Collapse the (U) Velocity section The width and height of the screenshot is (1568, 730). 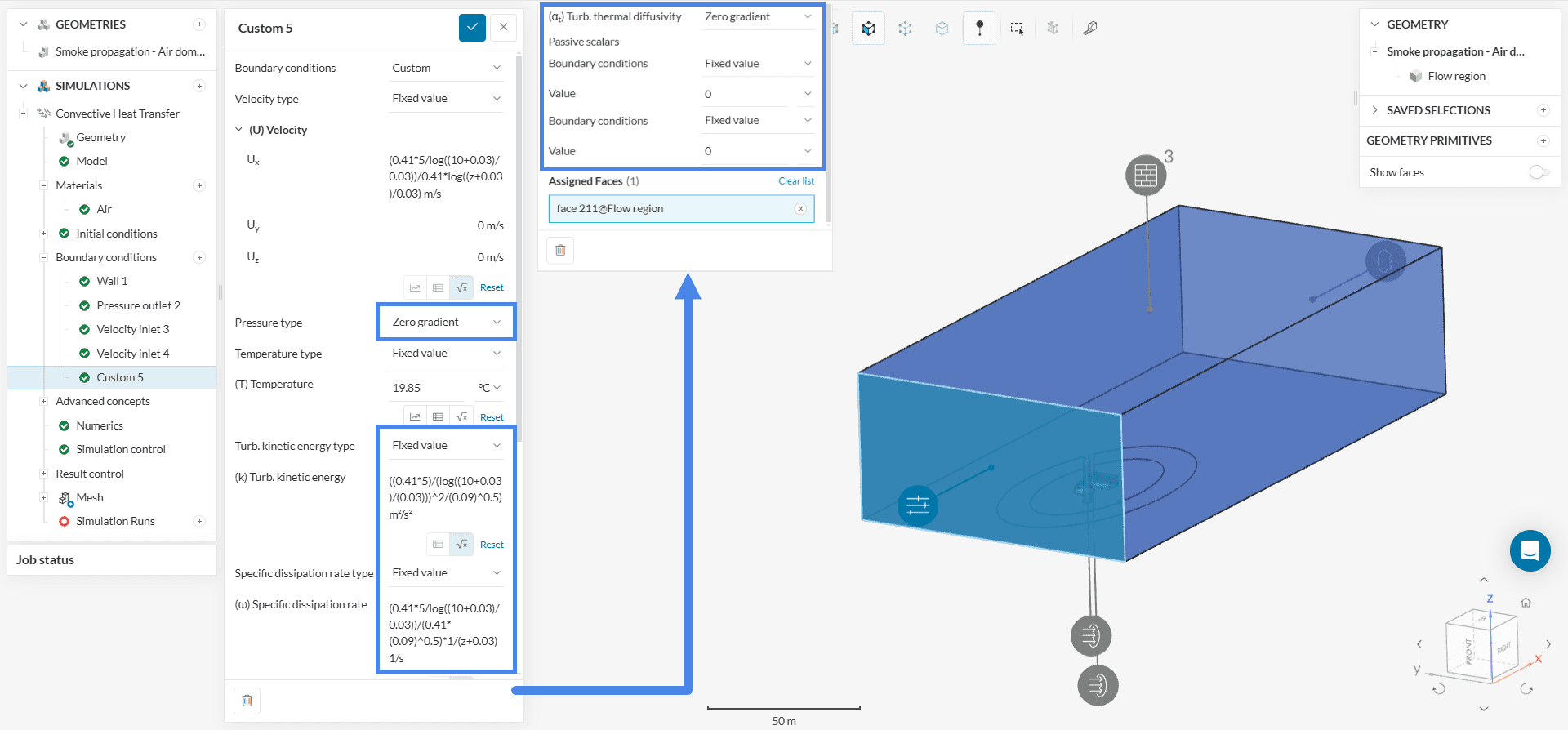coord(239,130)
